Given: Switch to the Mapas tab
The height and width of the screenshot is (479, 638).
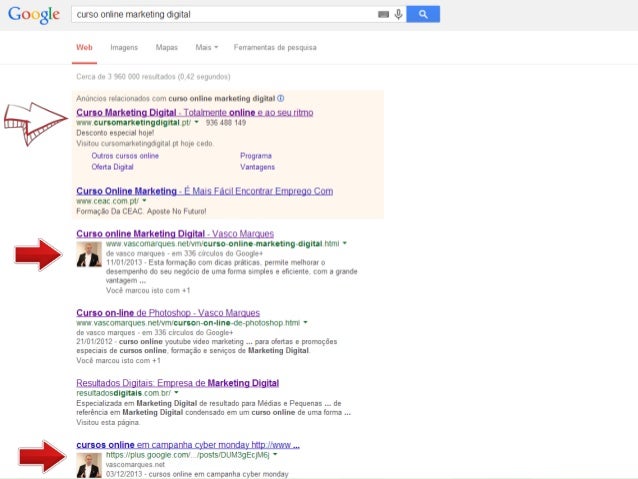Looking at the screenshot, I should [x=166, y=47].
